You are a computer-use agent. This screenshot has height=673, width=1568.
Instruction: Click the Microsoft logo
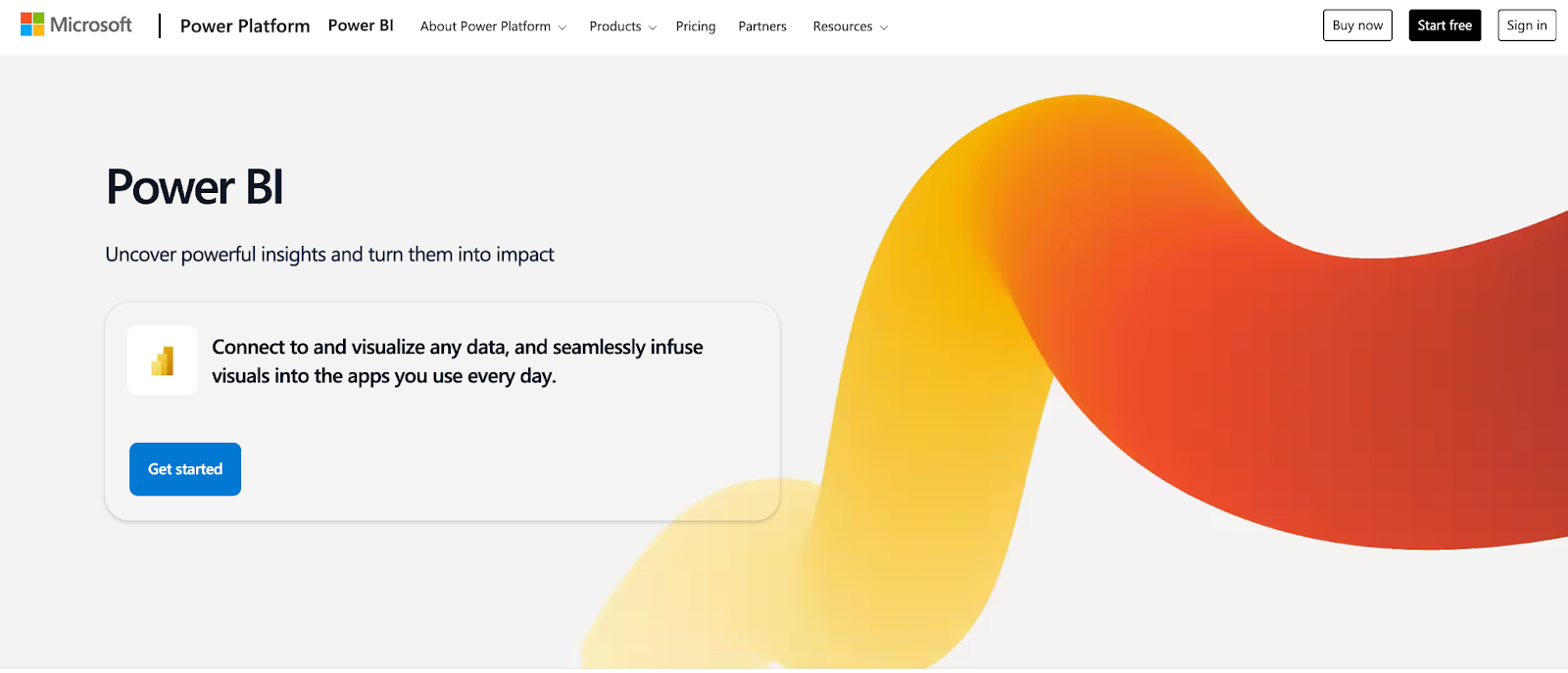tap(75, 24)
